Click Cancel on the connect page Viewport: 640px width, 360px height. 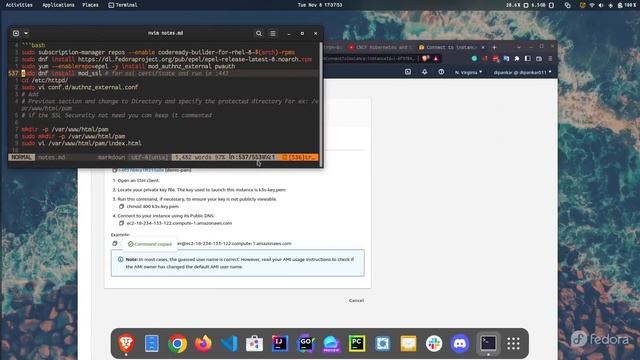point(356,300)
